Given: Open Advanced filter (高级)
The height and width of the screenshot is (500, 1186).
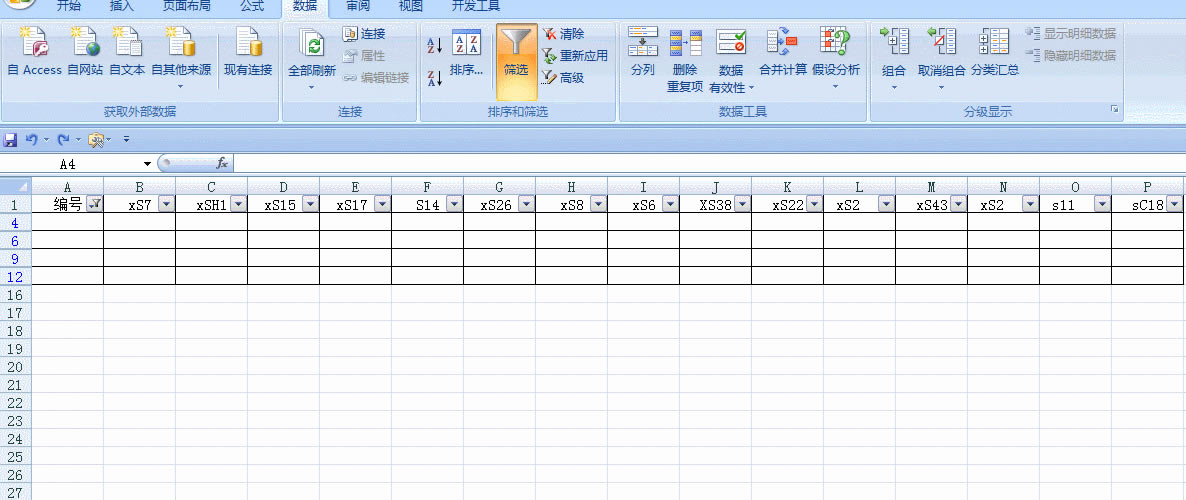Looking at the screenshot, I should pyautogui.click(x=564, y=77).
